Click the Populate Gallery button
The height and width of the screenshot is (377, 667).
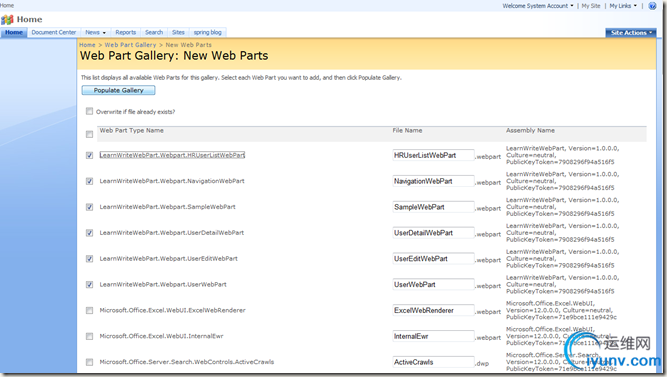118,90
